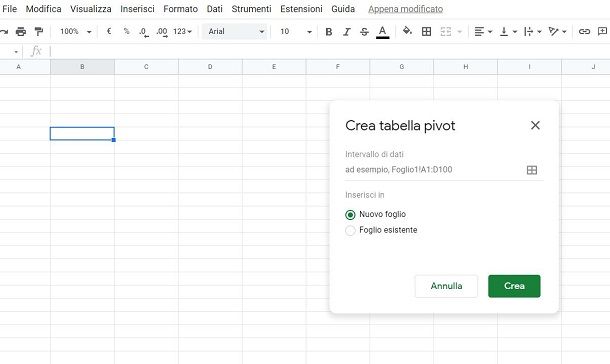Click the Appena modificato link

[x=405, y=9]
